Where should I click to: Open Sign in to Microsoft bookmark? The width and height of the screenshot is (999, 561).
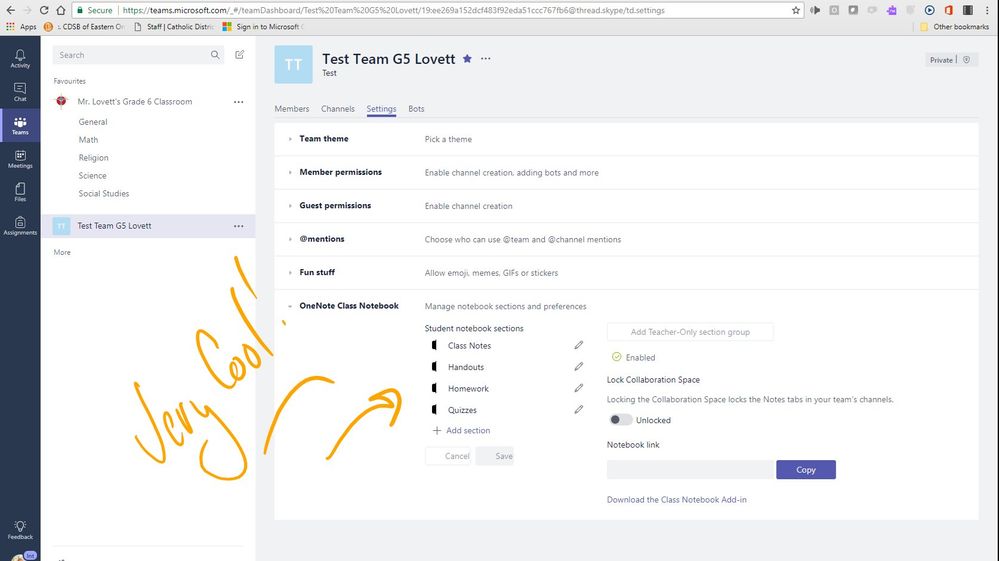pos(262,27)
